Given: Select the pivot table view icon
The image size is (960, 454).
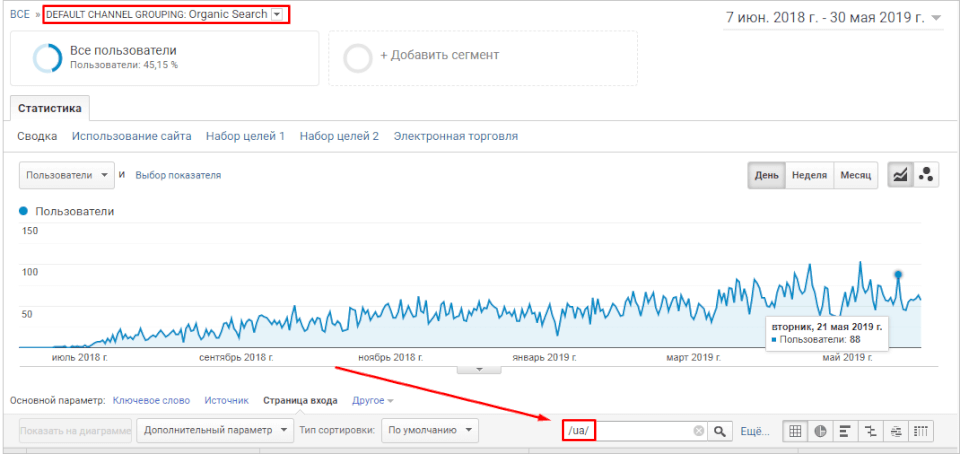Looking at the screenshot, I should coord(922,431).
